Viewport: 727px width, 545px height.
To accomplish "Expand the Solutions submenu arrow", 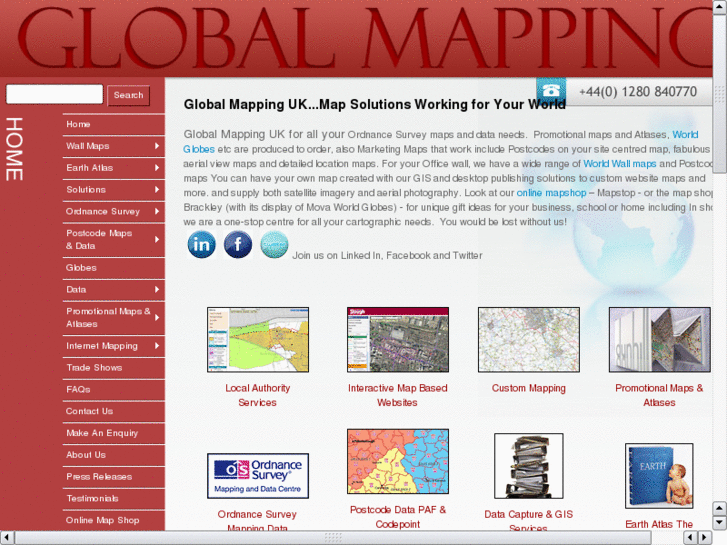I will click(157, 189).
